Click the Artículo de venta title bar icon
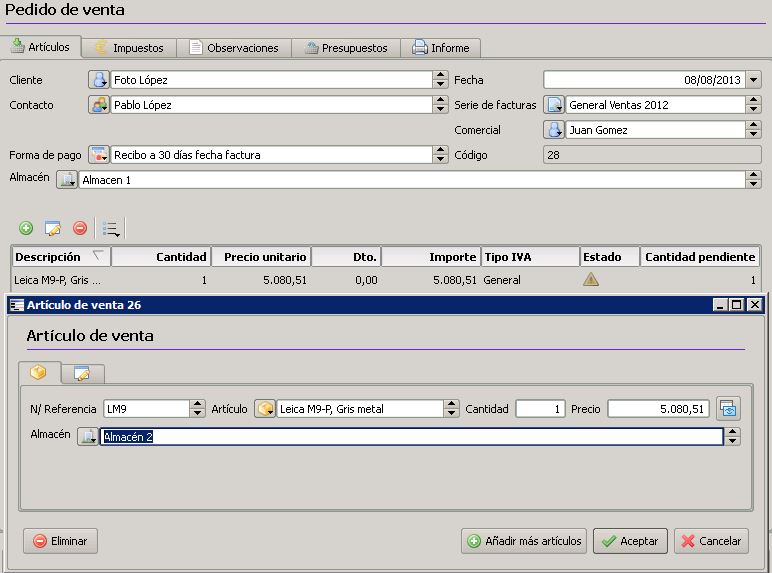 pyautogui.click(x=17, y=305)
